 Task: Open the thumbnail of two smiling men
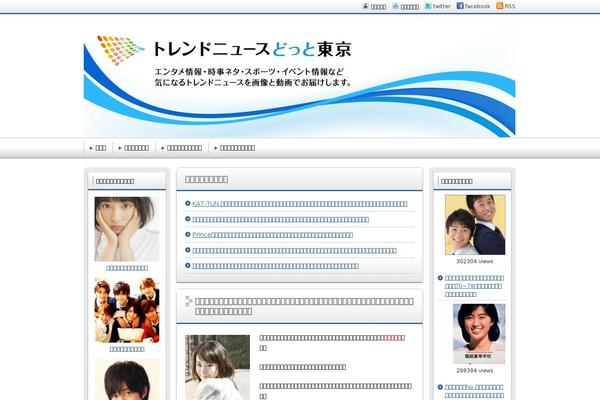pos(475,225)
